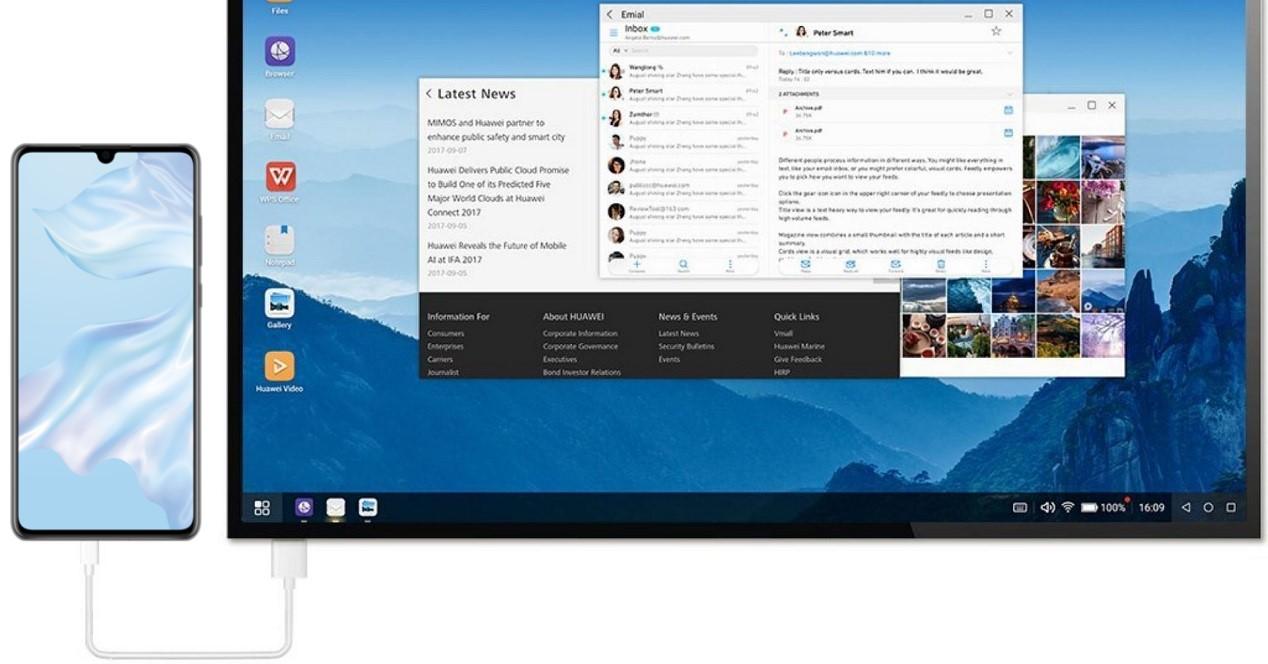Open More options under the message
1268x664 pixels.
tap(986, 266)
